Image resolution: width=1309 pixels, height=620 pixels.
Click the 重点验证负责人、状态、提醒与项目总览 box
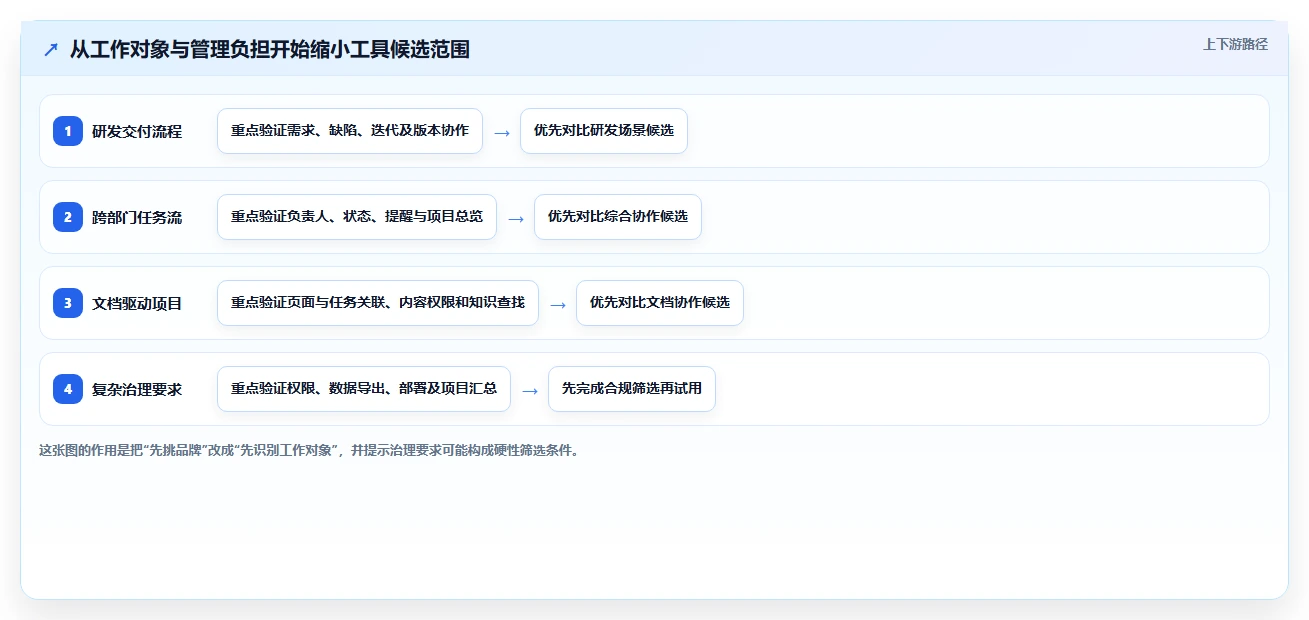tap(357, 217)
